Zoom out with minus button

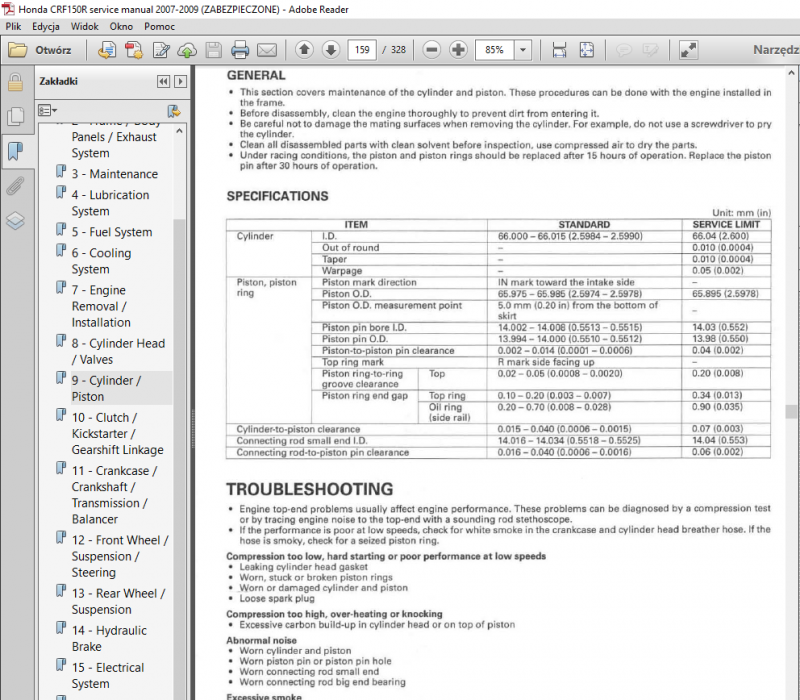pos(432,50)
